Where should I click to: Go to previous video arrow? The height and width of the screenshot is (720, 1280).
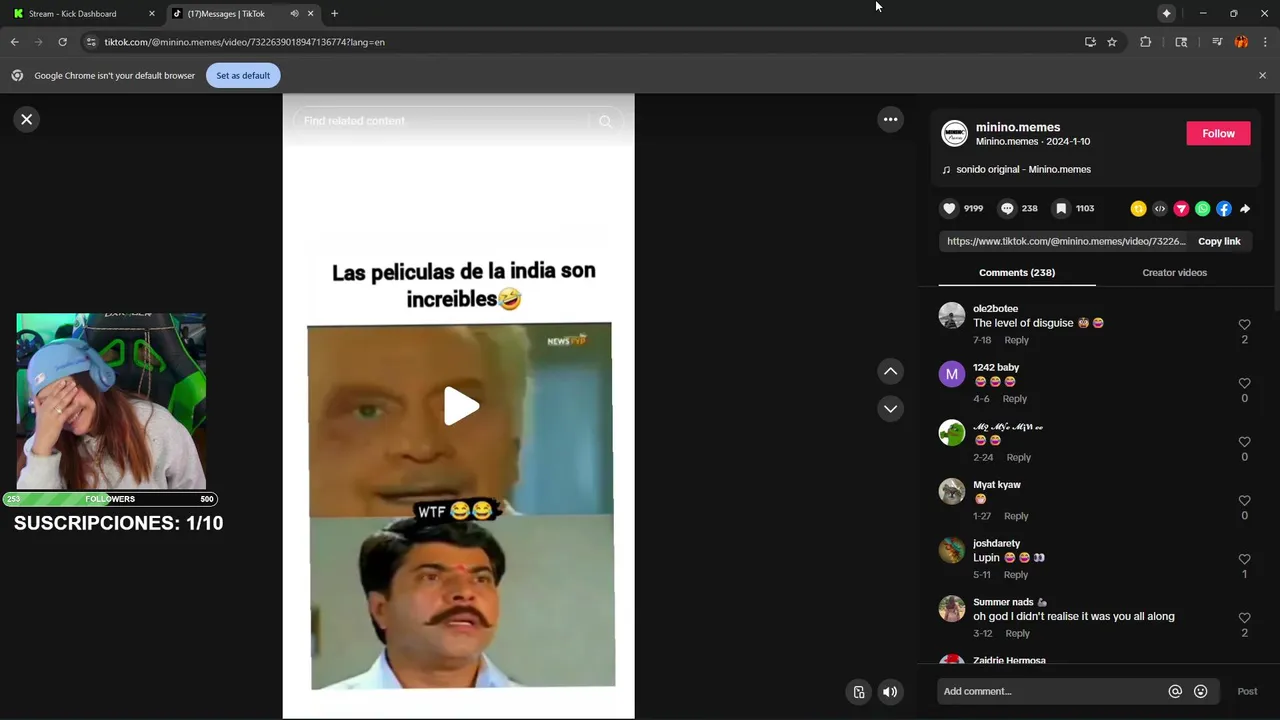click(x=890, y=371)
